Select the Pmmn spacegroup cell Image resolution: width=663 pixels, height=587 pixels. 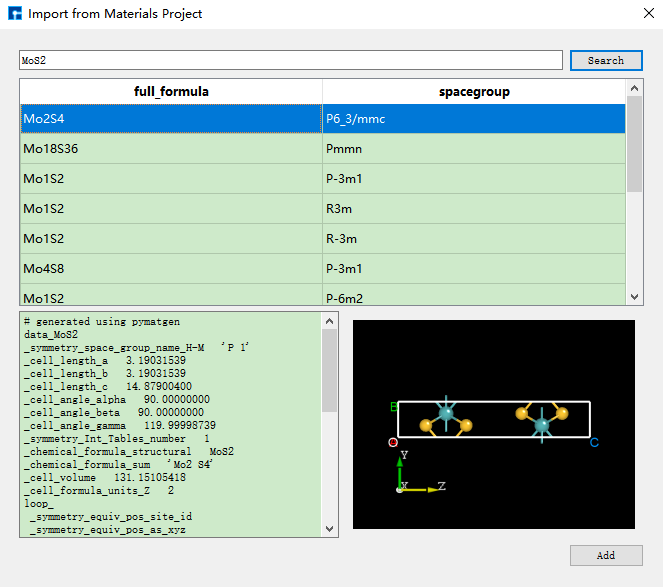click(474, 149)
